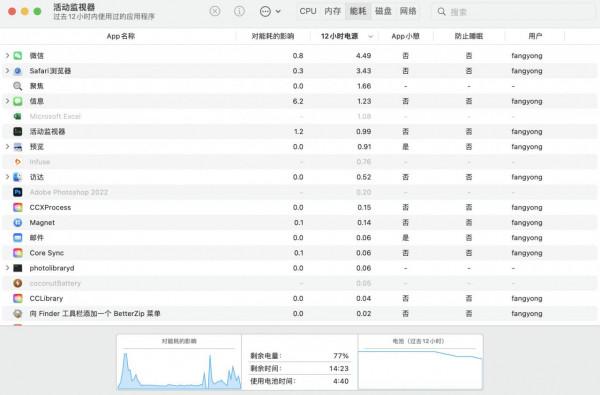Sort by 对能耗的影响 column header
This screenshot has width=600, height=395.
point(273,36)
